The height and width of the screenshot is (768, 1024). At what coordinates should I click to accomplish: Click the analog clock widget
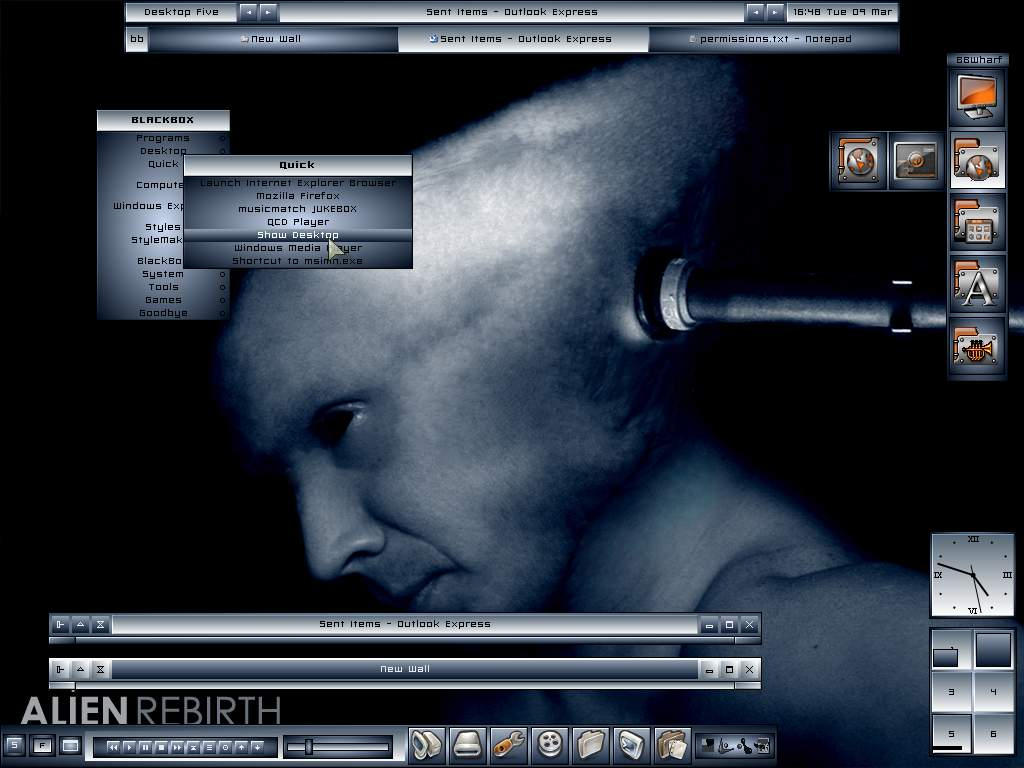(x=972, y=575)
